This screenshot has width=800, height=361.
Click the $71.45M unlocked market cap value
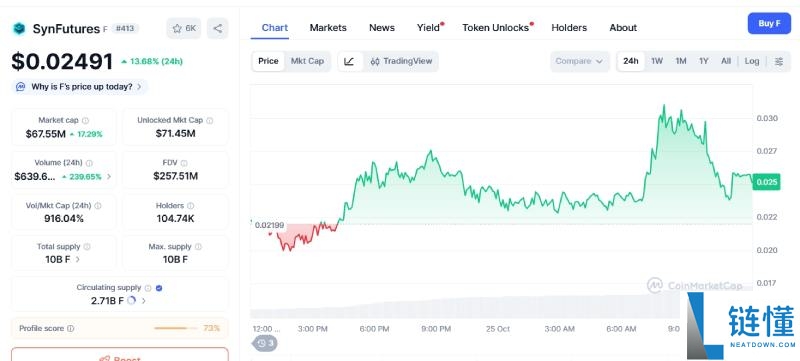tap(176, 134)
